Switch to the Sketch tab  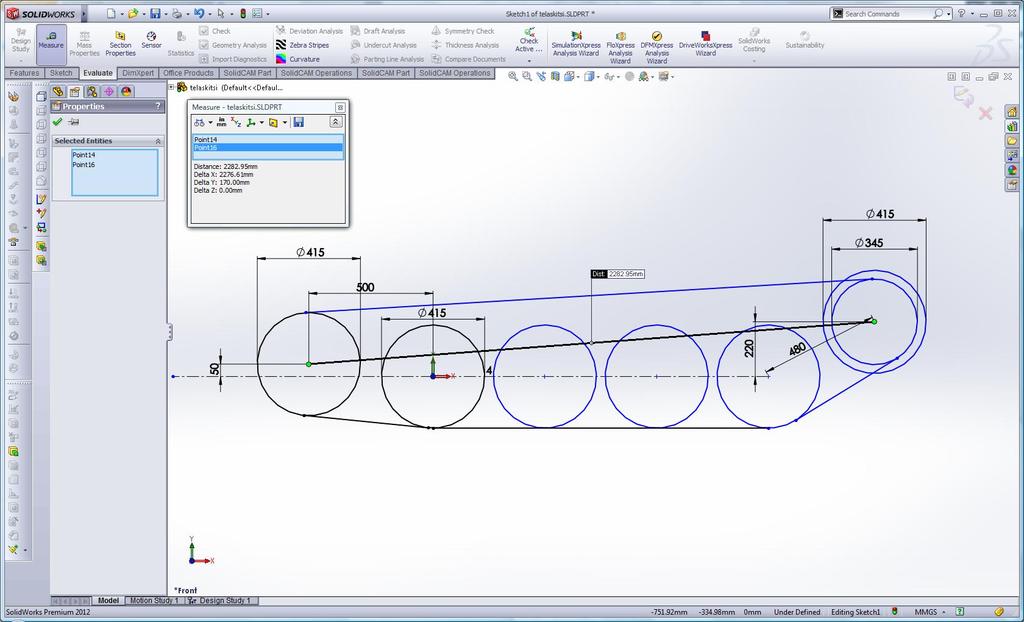(x=61, y=73)
